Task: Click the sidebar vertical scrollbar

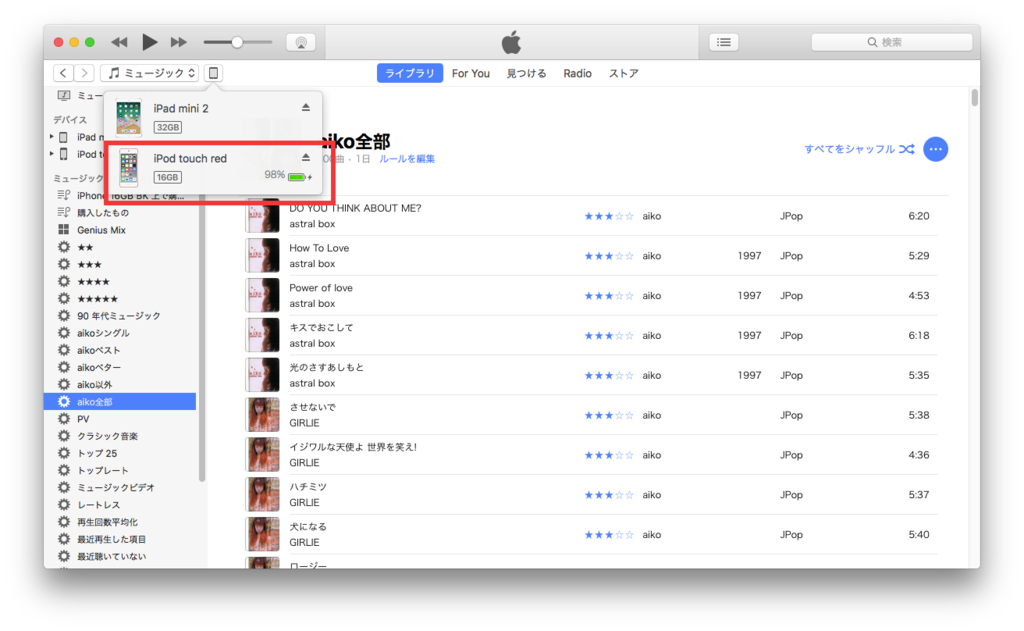Action: pyautogui.click(x=202, y=340)
